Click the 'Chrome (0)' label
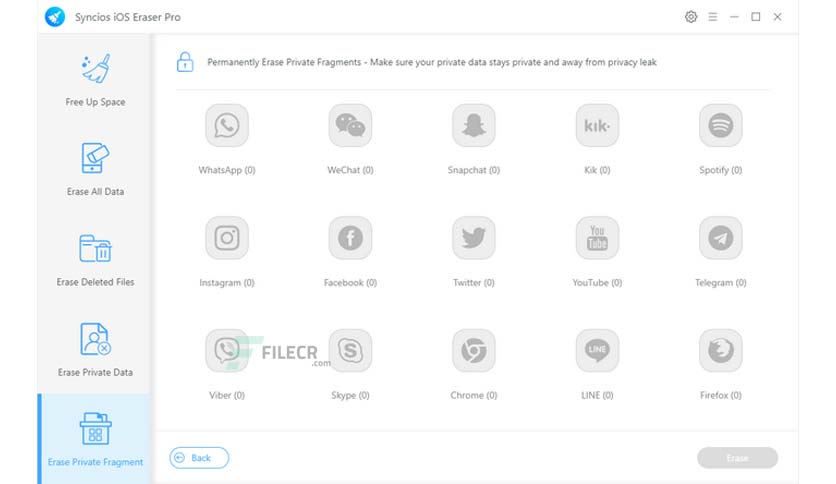 tap(473, 395)
